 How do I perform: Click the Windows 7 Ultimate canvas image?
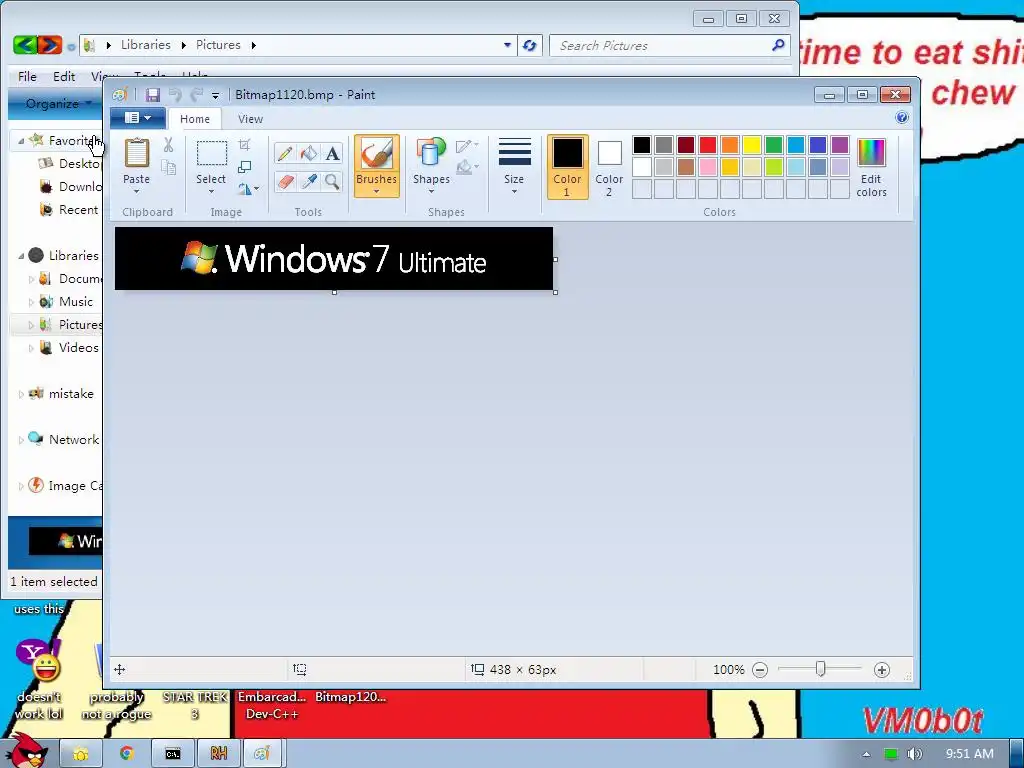pos(334,259)
